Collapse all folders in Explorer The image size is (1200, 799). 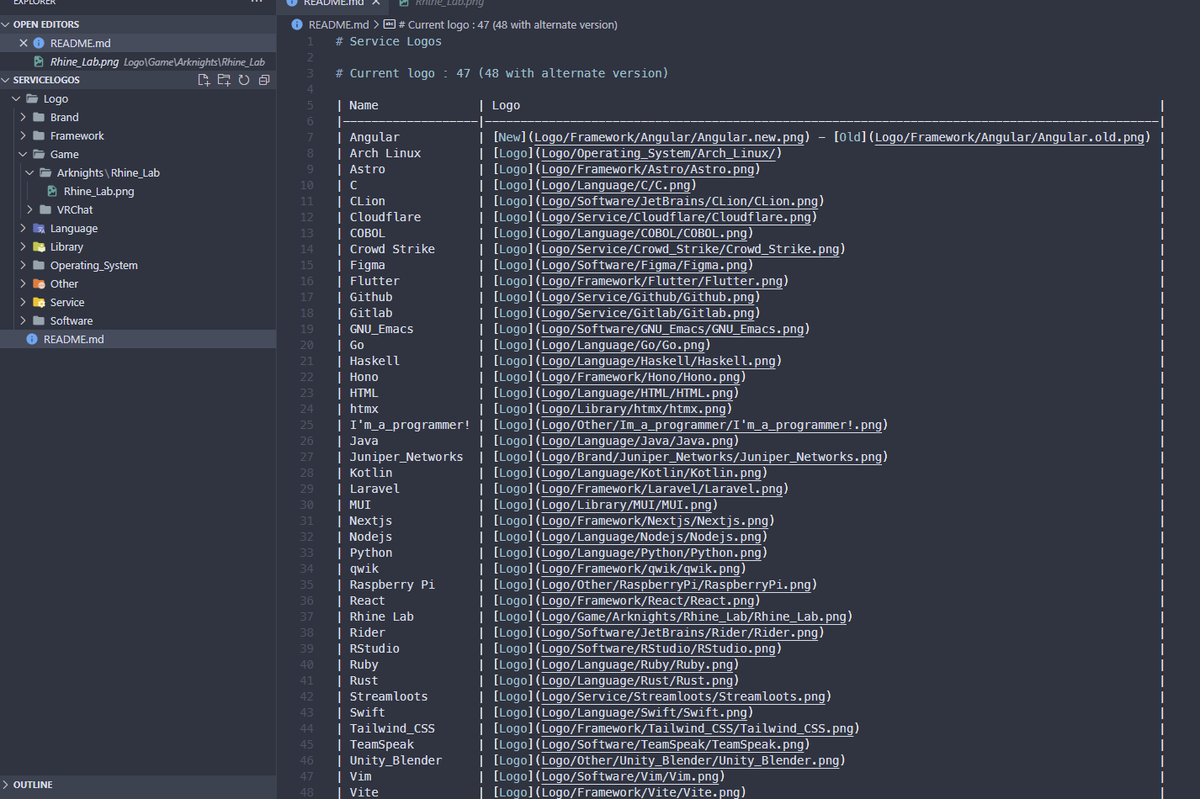click(263, 80)
